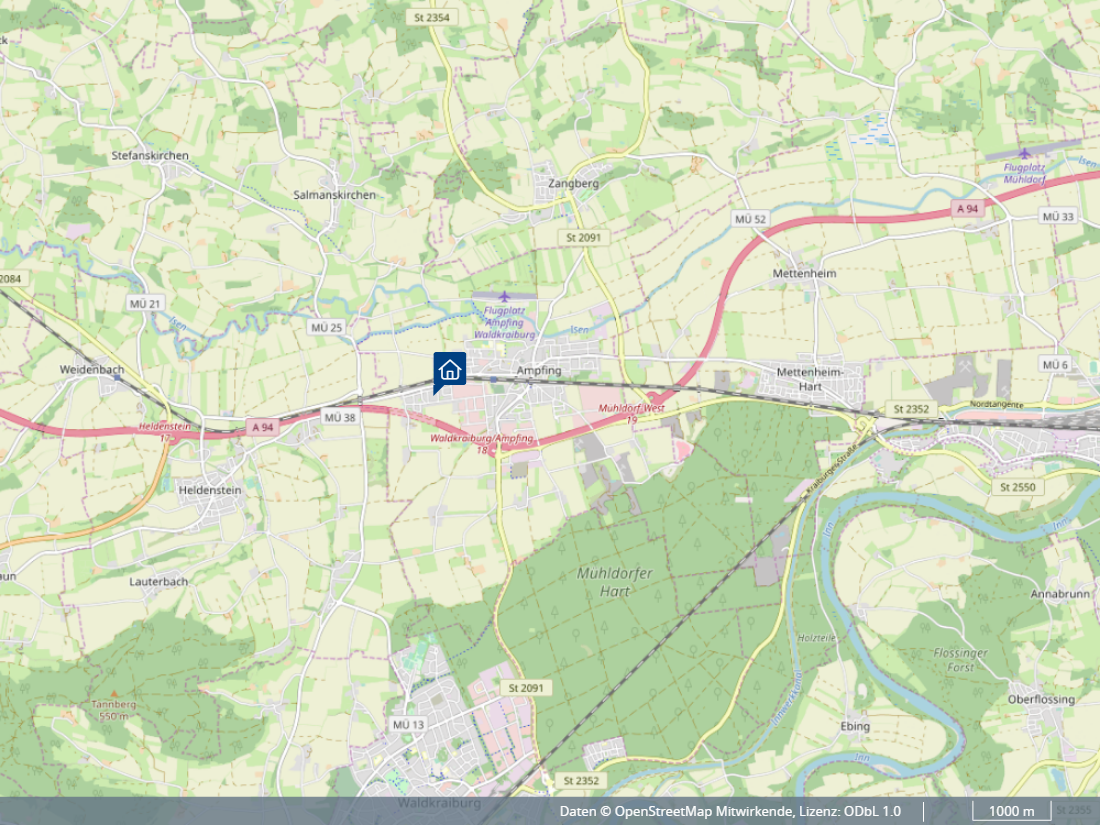
Task: Click the Mühldorf West exit 19 label
Action: 631,414
